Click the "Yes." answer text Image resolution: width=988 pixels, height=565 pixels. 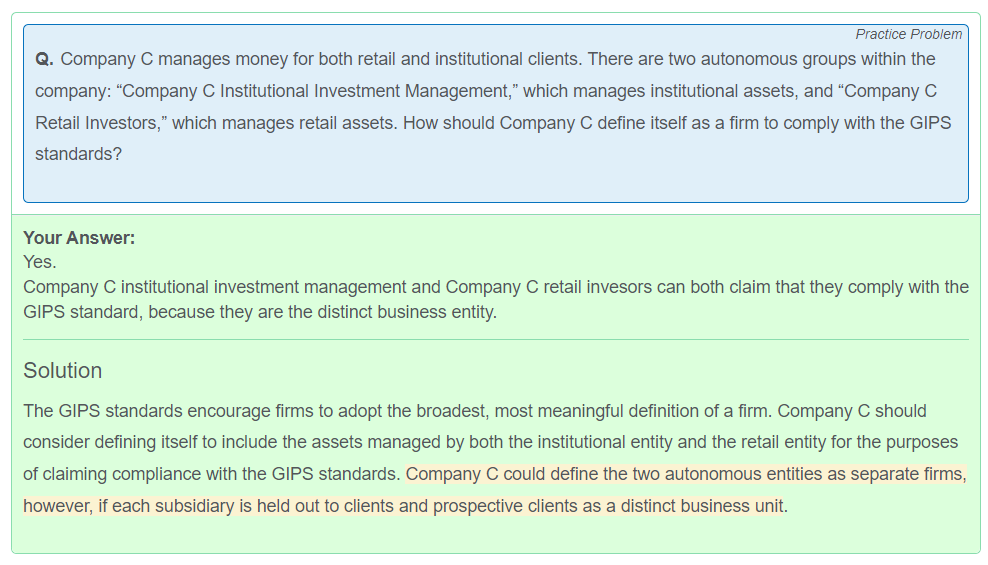(x=40, y=261)
